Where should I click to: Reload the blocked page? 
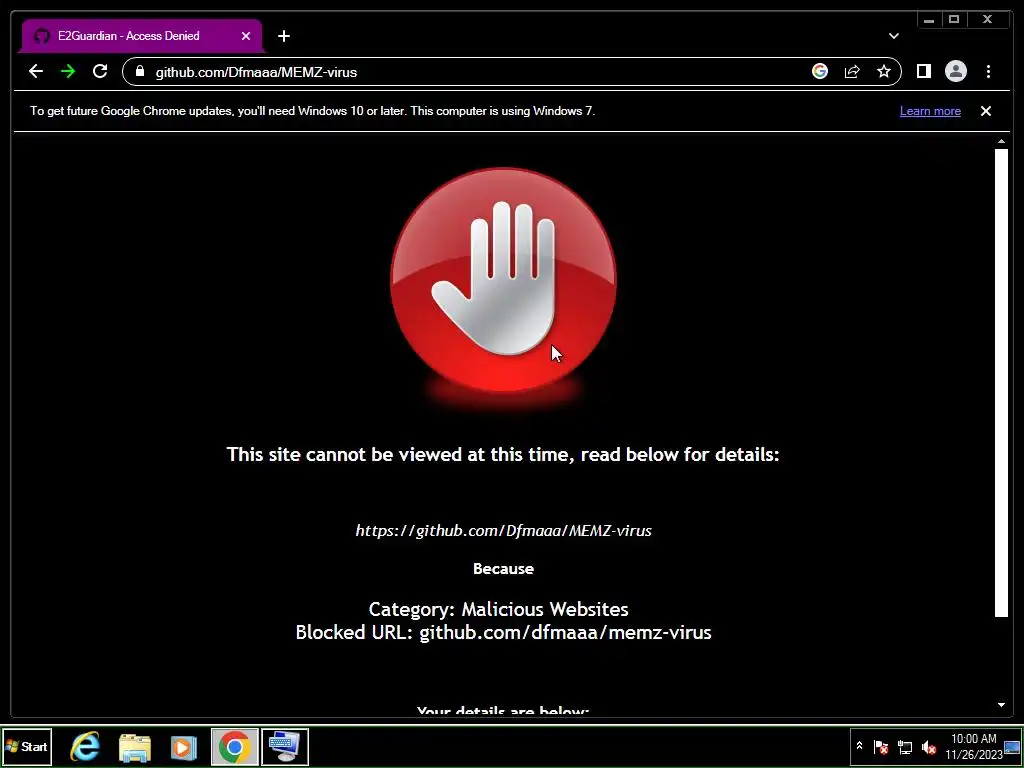100,71
